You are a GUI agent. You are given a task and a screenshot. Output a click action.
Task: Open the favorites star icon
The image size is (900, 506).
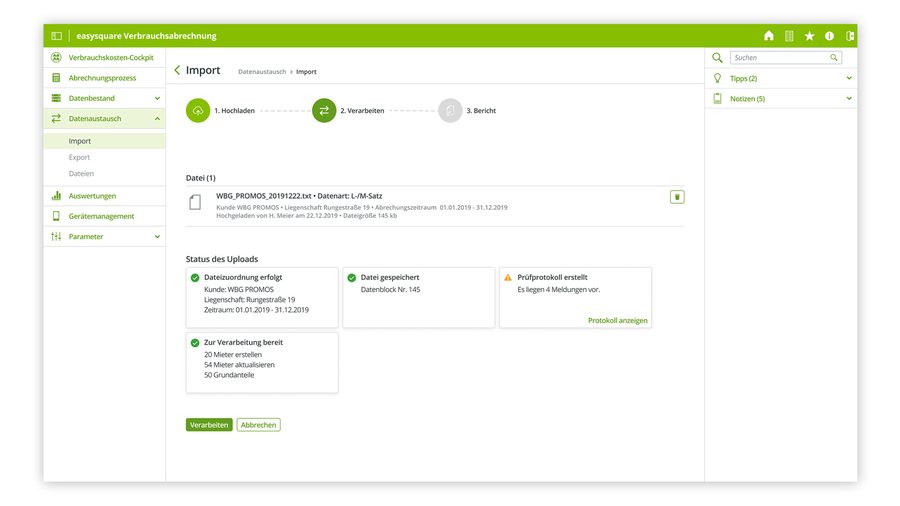809,36
